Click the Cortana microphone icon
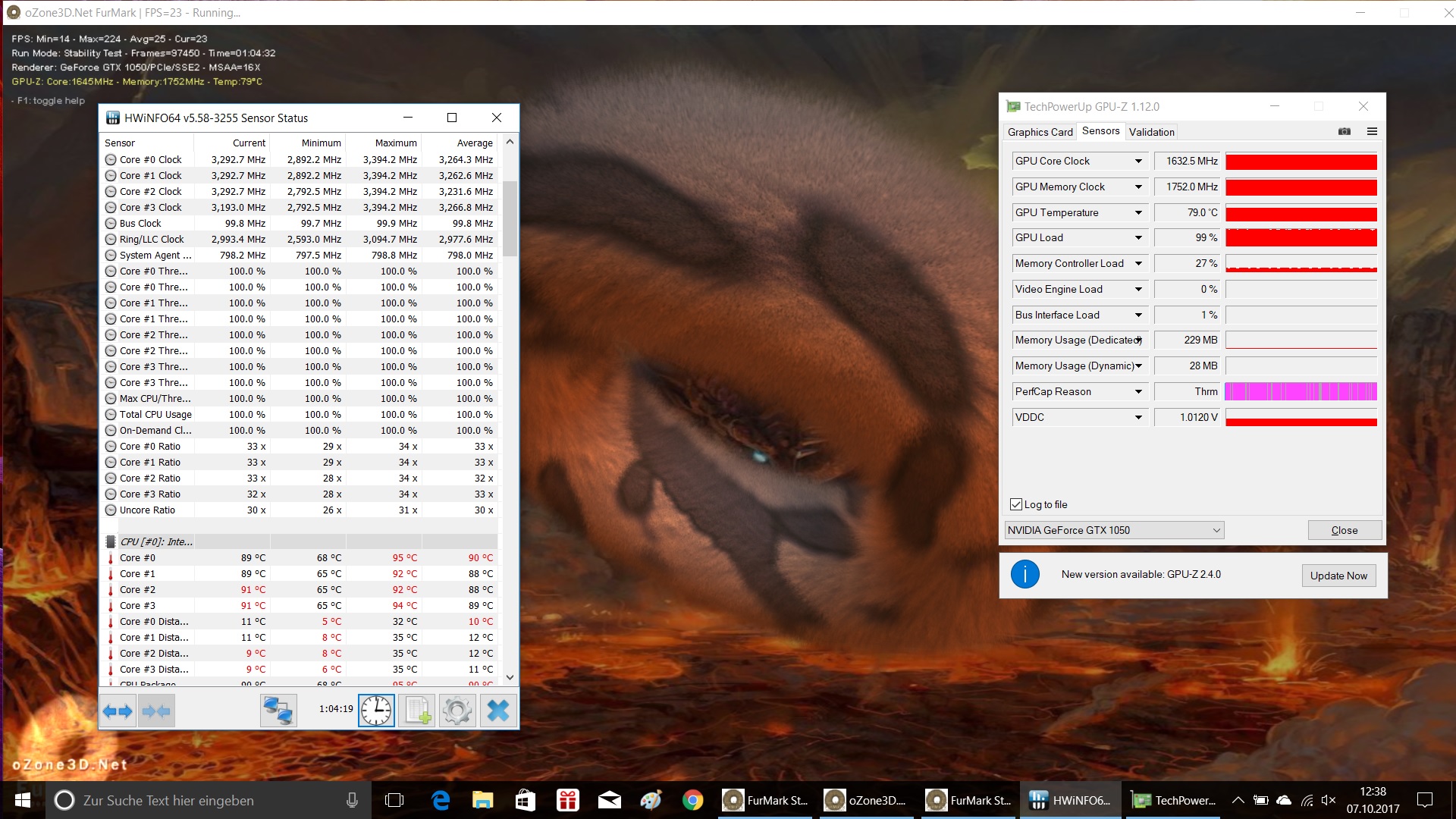The image size is (1456, 819). pyautogui.click(x=352, y=800)
